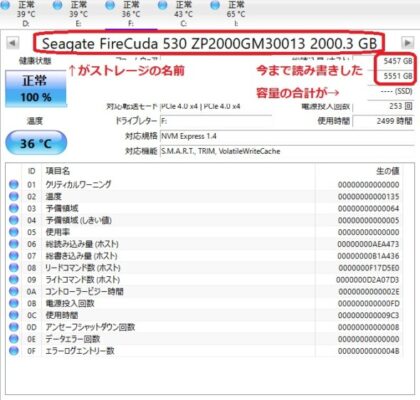The width and height of the screenshot is (420, 400).
Task: Click the 5551 GB total writes value
Action: [398, 76]
